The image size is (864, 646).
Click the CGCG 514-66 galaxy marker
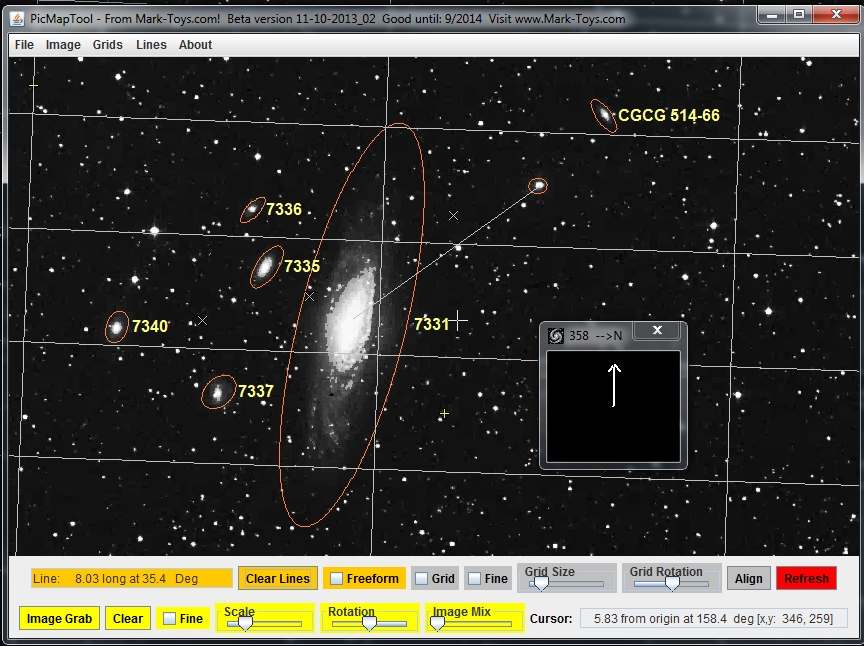603,115
